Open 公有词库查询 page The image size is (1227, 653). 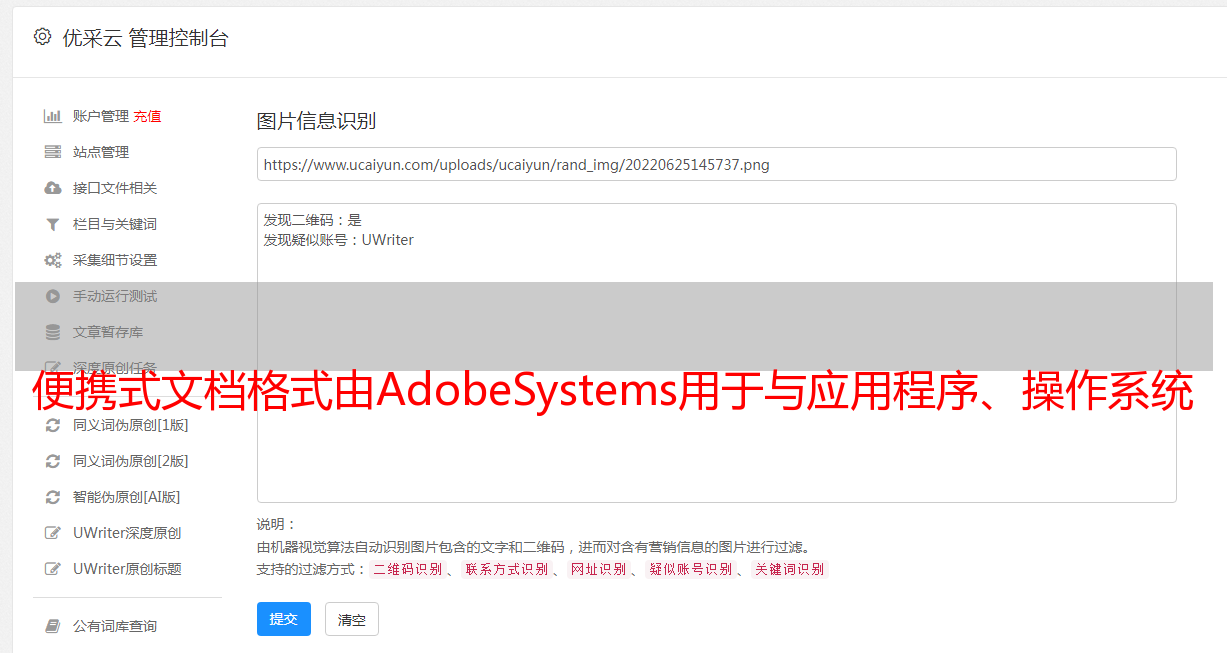[x=115, y=626]
